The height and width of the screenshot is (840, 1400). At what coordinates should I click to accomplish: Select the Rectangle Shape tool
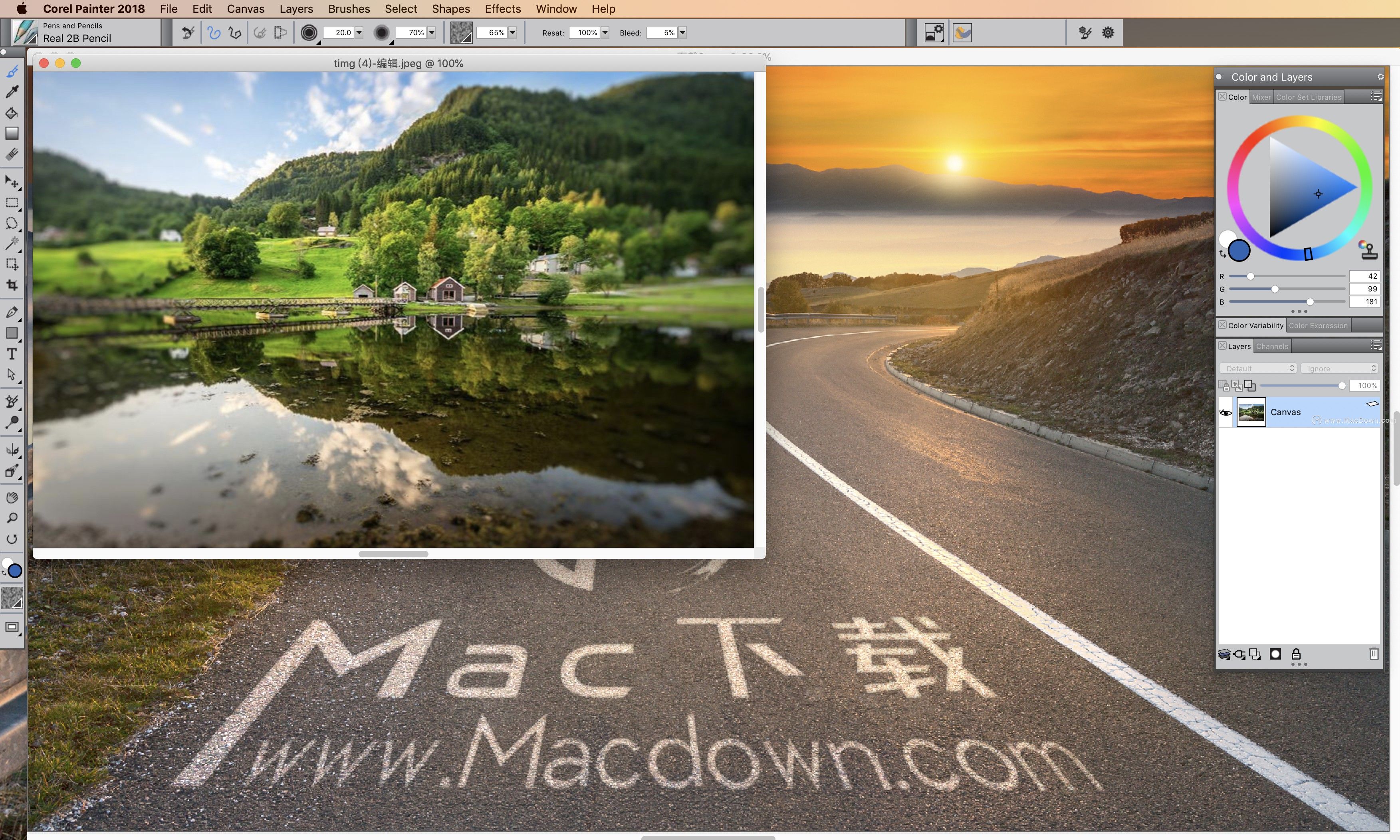coord(12,333)
